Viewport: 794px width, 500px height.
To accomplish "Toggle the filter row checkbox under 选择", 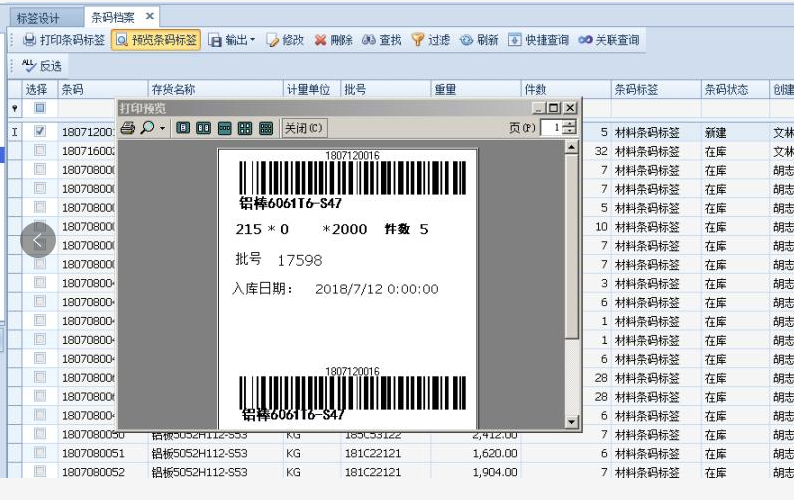I will (39, 108).
